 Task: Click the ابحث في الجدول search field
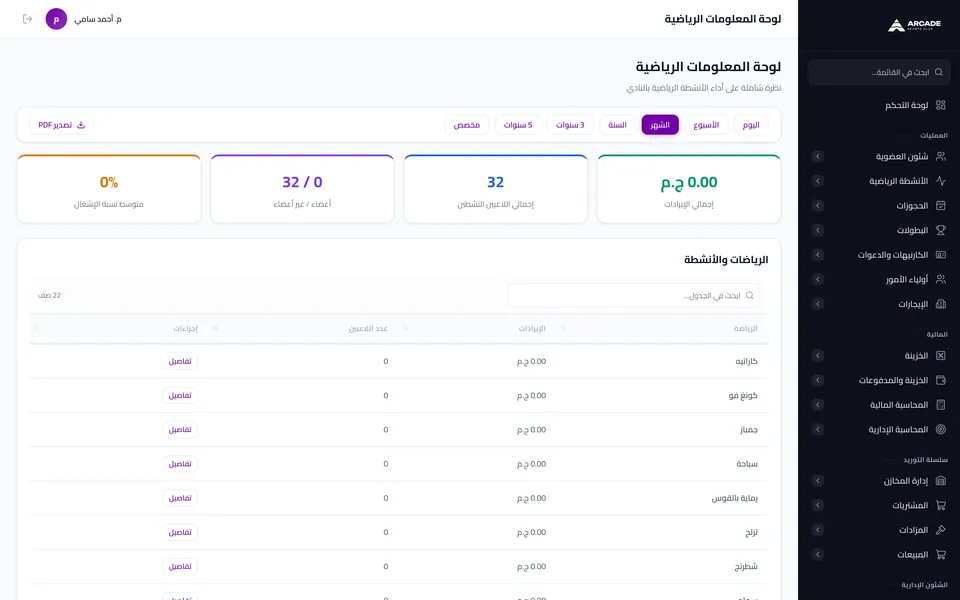[634, 296]
